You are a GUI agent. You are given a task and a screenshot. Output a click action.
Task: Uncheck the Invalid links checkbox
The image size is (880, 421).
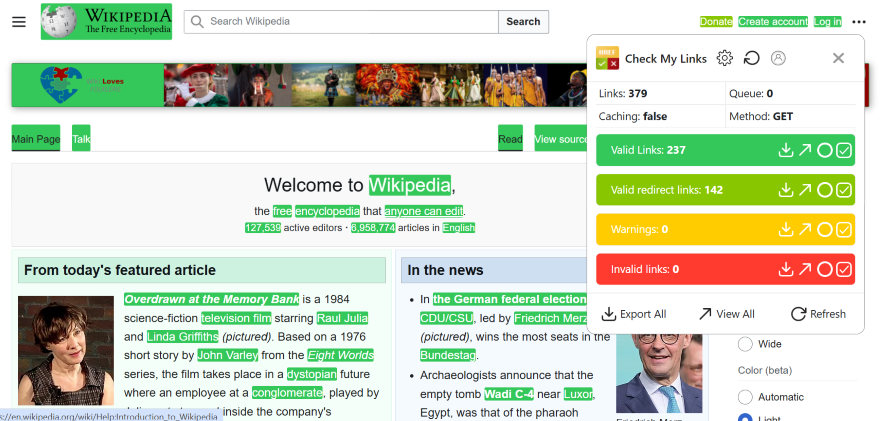point(844,269)
